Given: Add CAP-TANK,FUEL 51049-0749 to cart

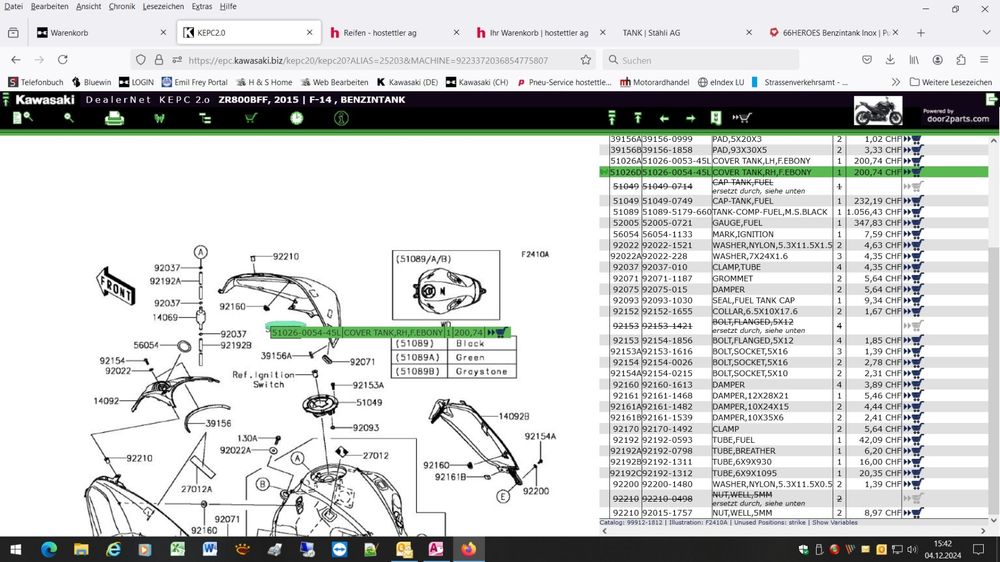Looking at the screenshot, I should pos(913,201).
